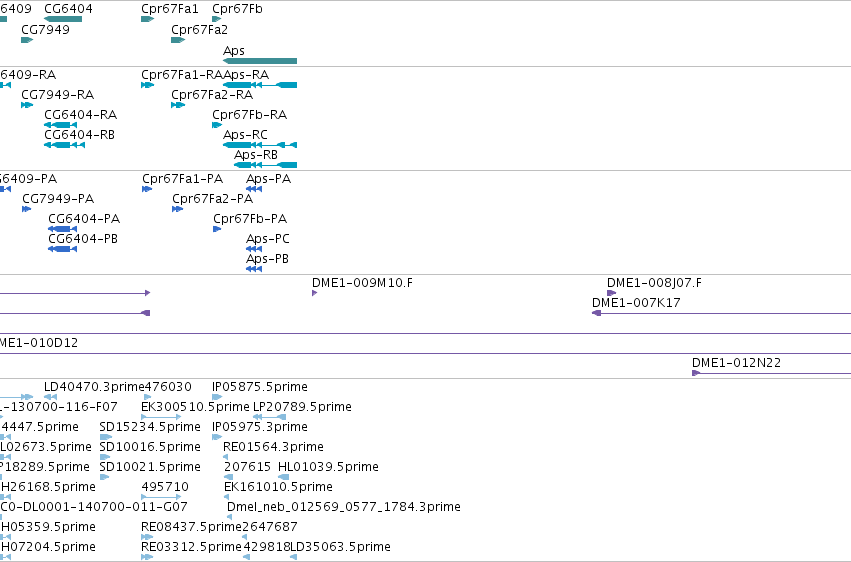851x562 pixels.
Task: Select the CG6404 gene arrow glyph
Action: click(x=63, y=19)
